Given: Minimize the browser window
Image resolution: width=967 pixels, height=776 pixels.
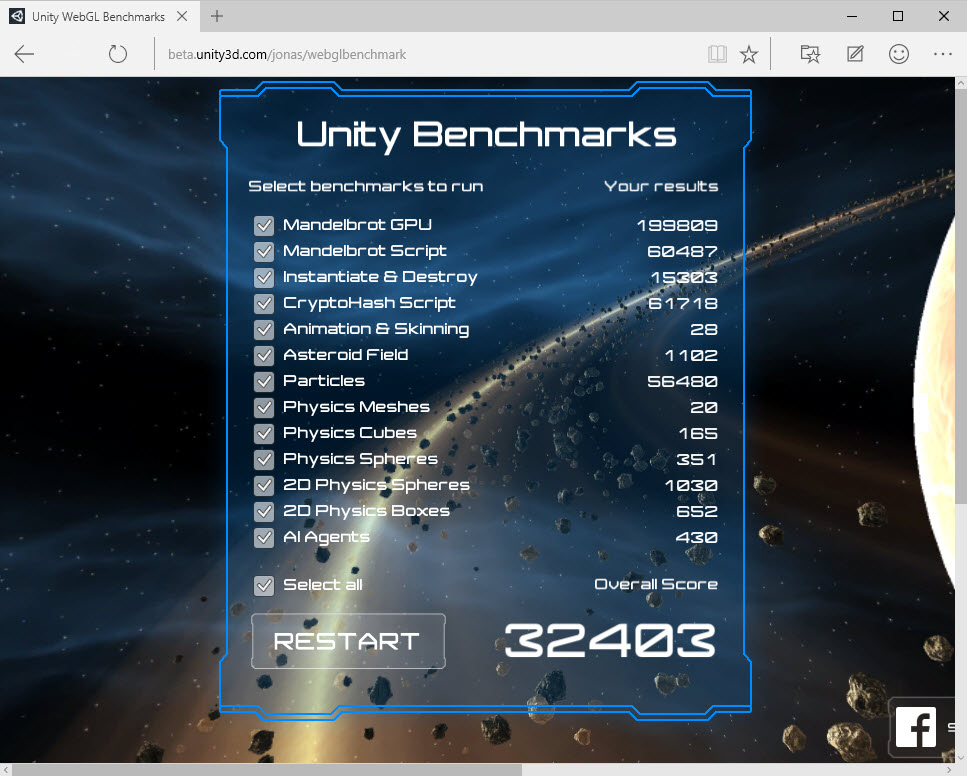Looking at the screenshot, I should pos(852,16).
